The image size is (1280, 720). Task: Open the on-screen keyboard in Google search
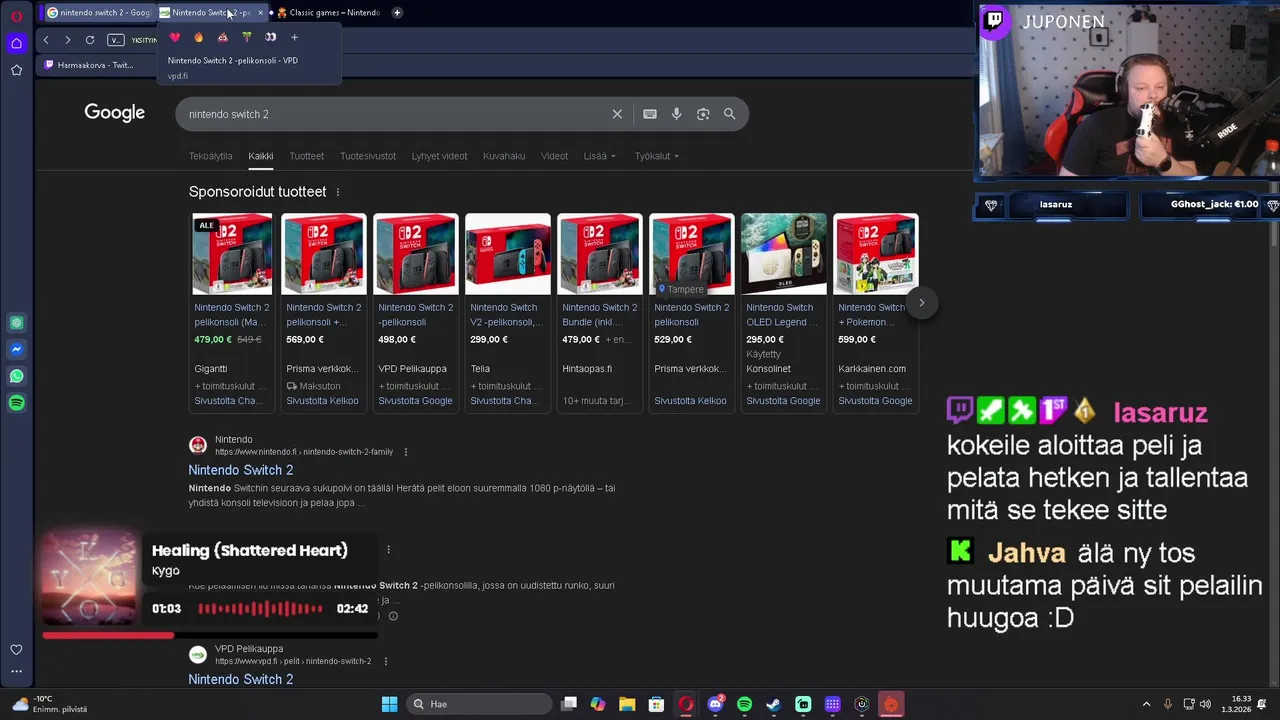650,114
